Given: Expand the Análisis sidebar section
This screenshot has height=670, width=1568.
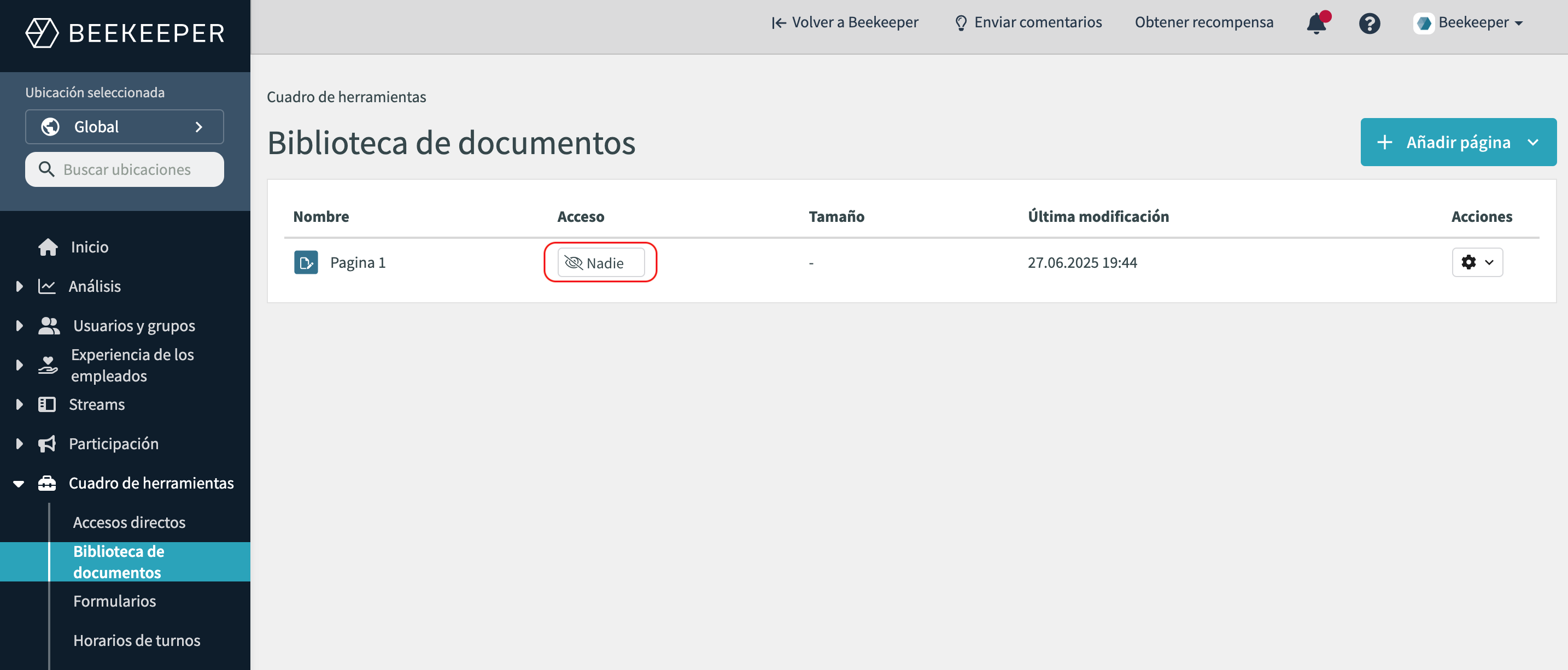Looking at the screenshot, I should point(20,286).
